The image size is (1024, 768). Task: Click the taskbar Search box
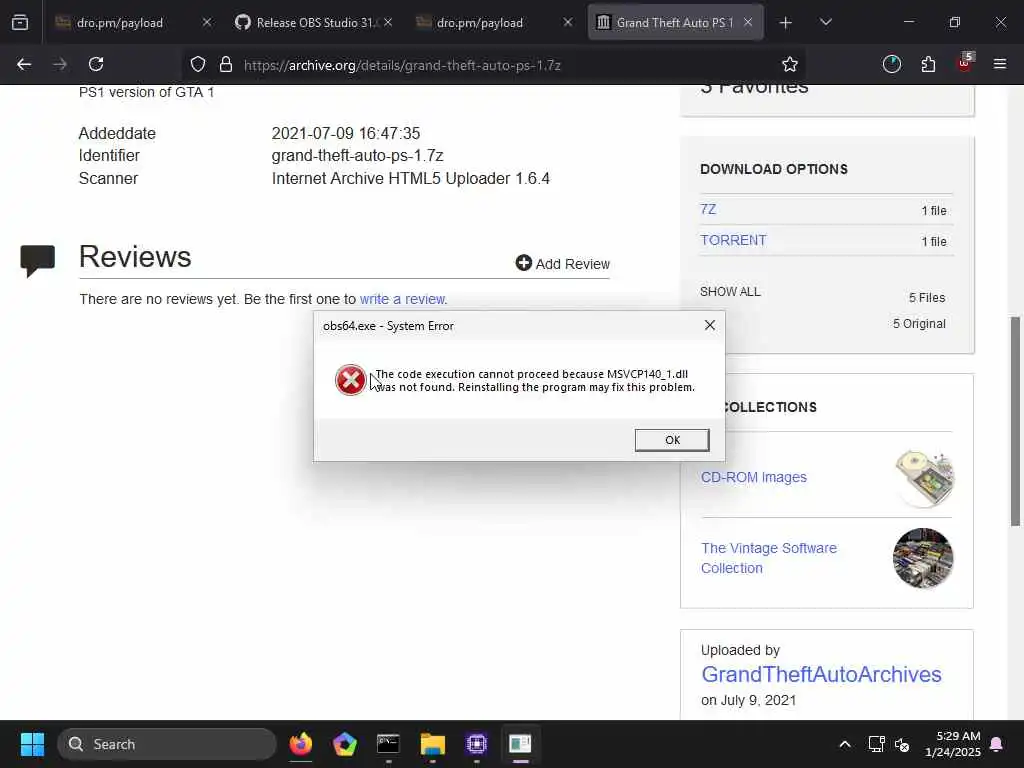coord(167,744)
